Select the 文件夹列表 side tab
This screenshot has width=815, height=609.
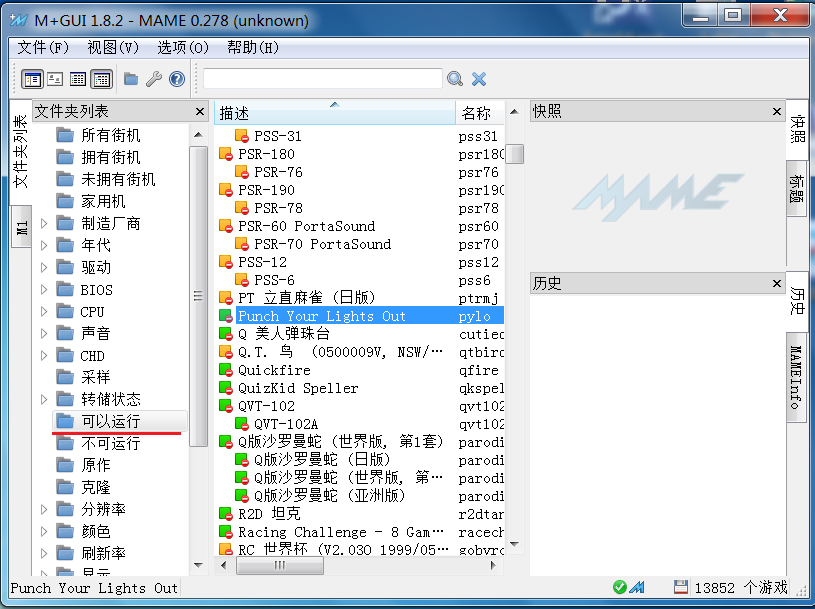point(20,151)
